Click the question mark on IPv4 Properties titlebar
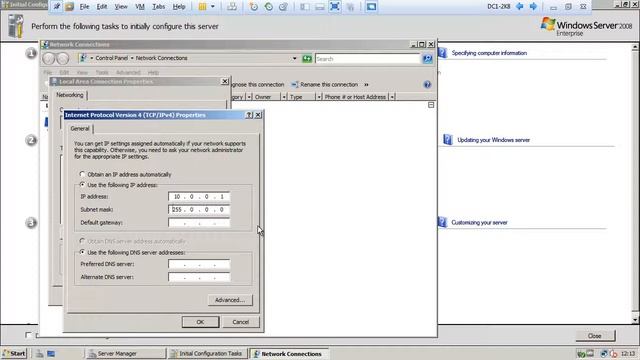The width and height of the screenshot is (640, 360). pos(249,115)
